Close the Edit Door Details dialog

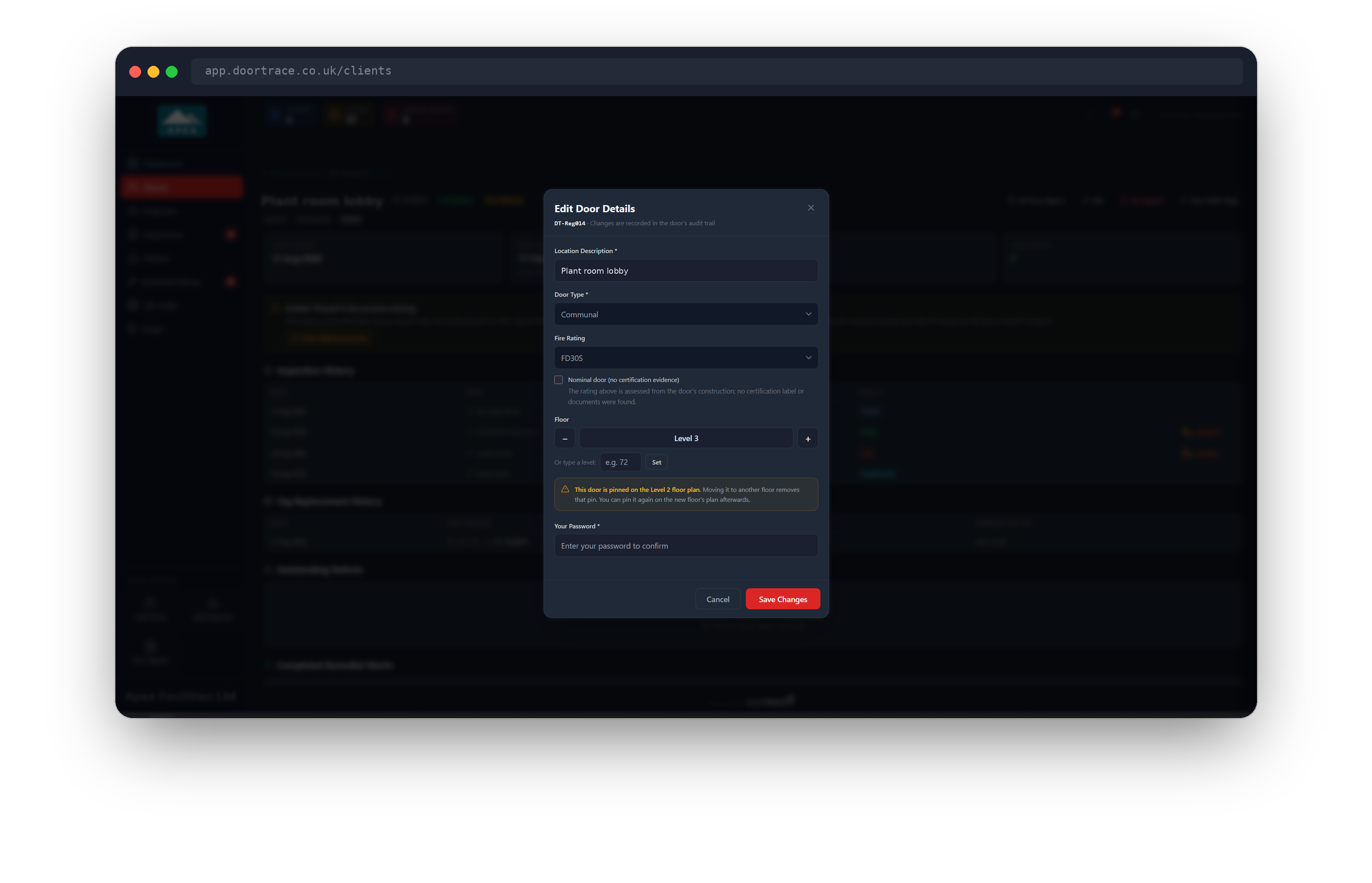[811, 207]
